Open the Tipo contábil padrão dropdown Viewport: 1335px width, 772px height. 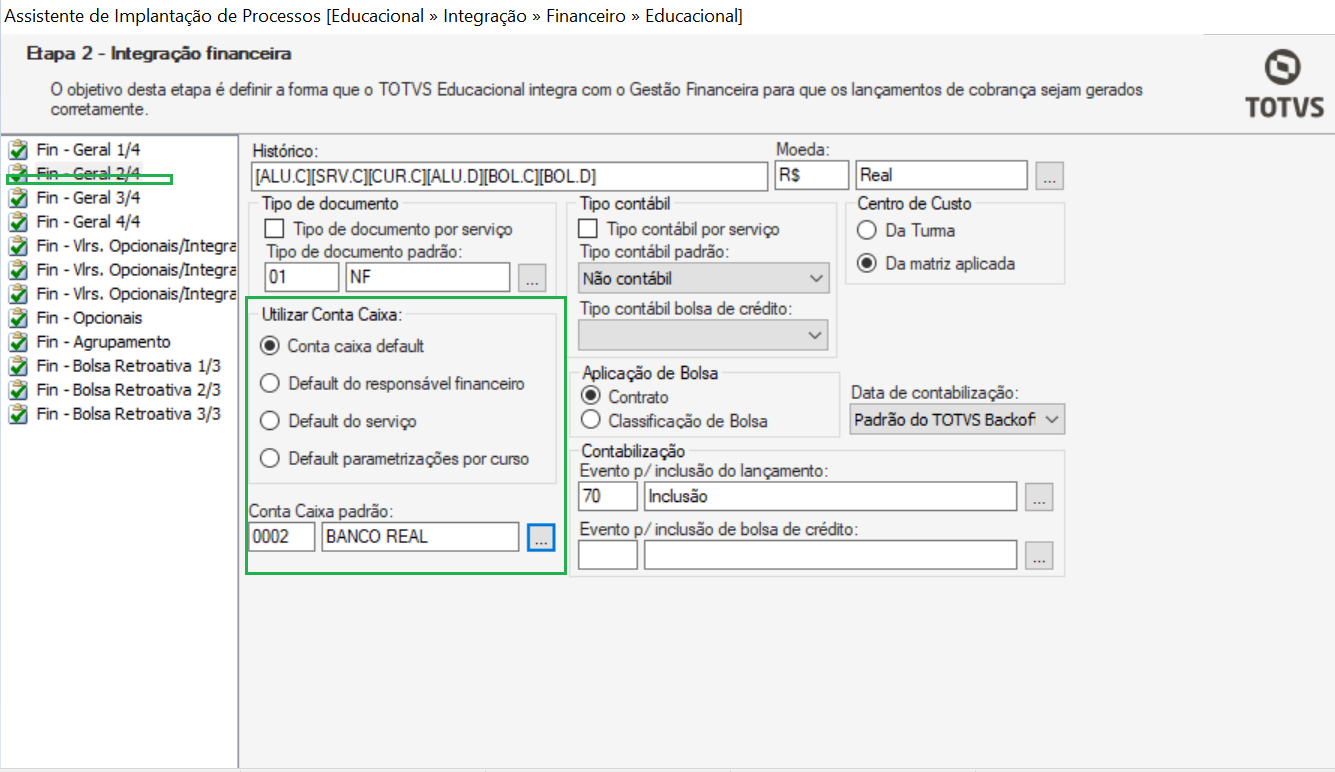704,278
